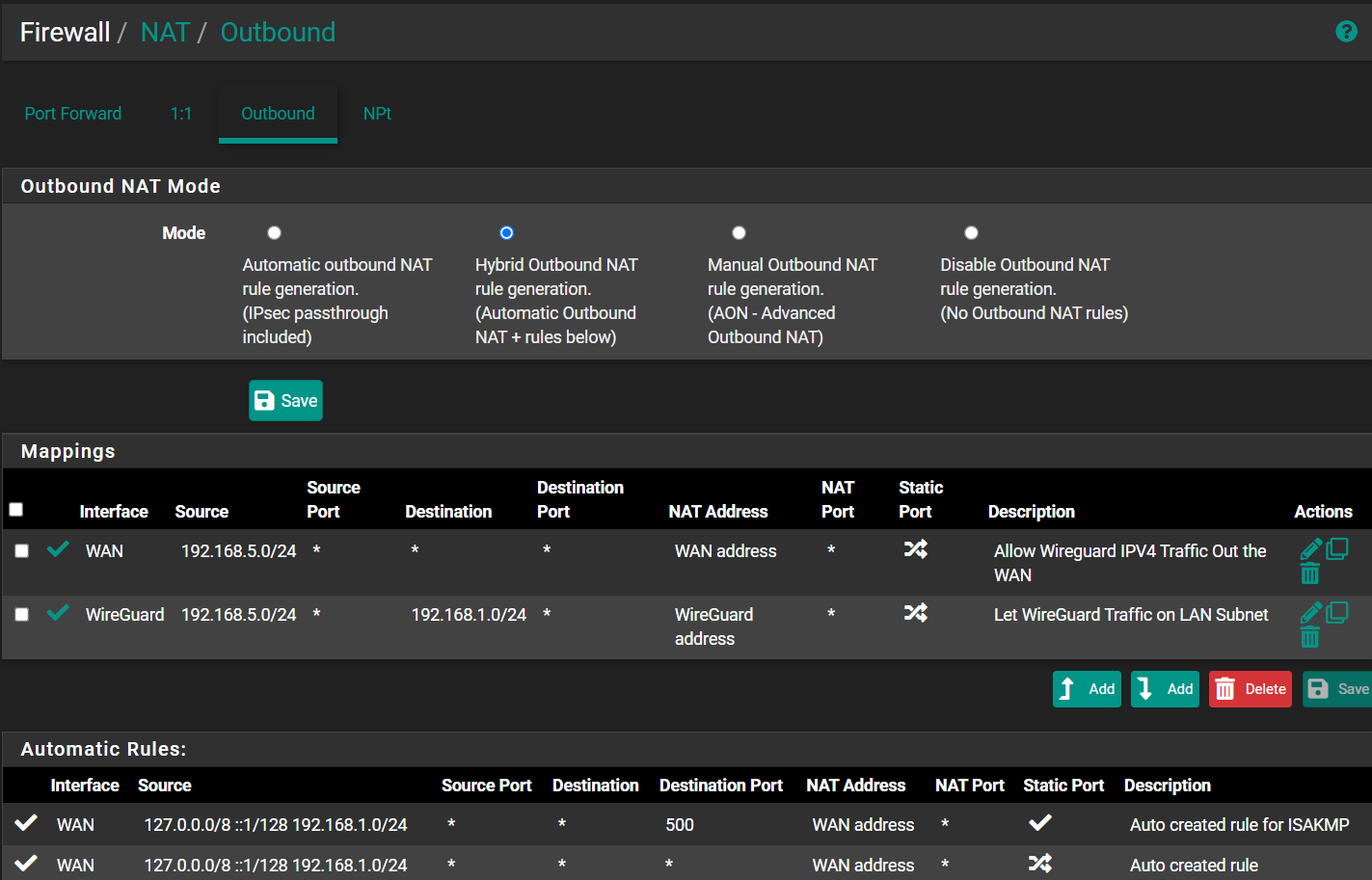Edit the WAN 192.168.5.0/24 mapping with pencil icon
Screen dimensions: 1372x880
click(1310, 549)
